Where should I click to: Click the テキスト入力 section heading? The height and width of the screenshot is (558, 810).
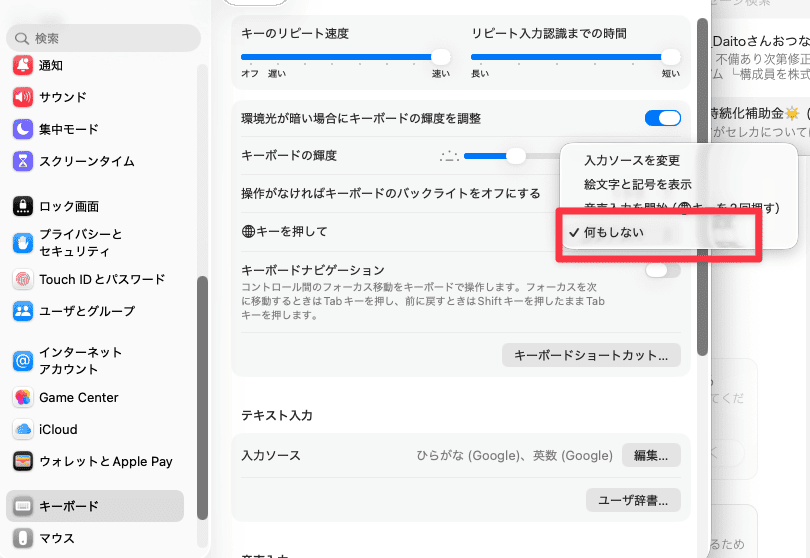click(x=277, y=415)
